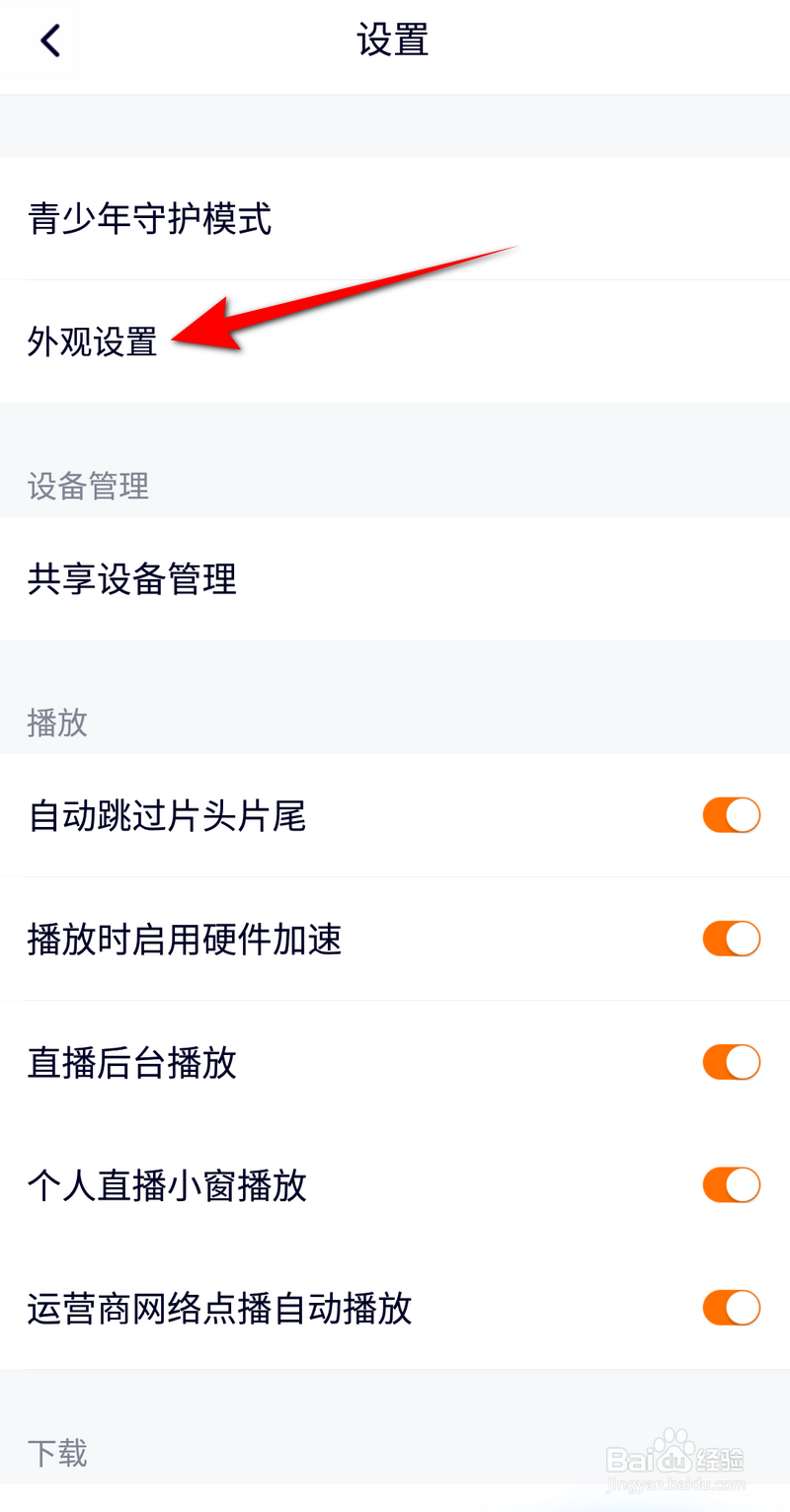Disable 播放时启用硬件加速 switch
790x1512 pixels.
[x=731, y=940]
